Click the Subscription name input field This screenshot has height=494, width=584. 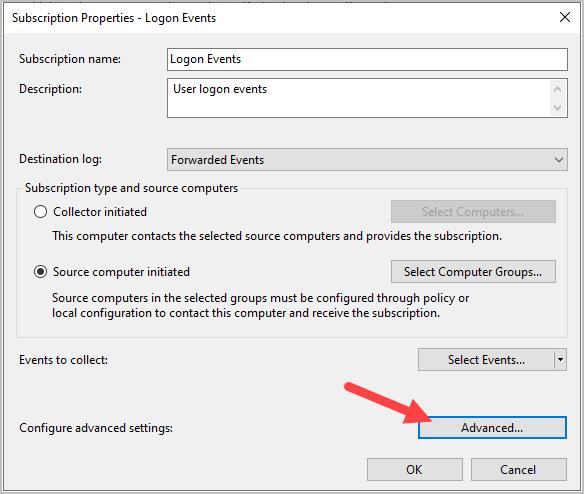point(367,59)
